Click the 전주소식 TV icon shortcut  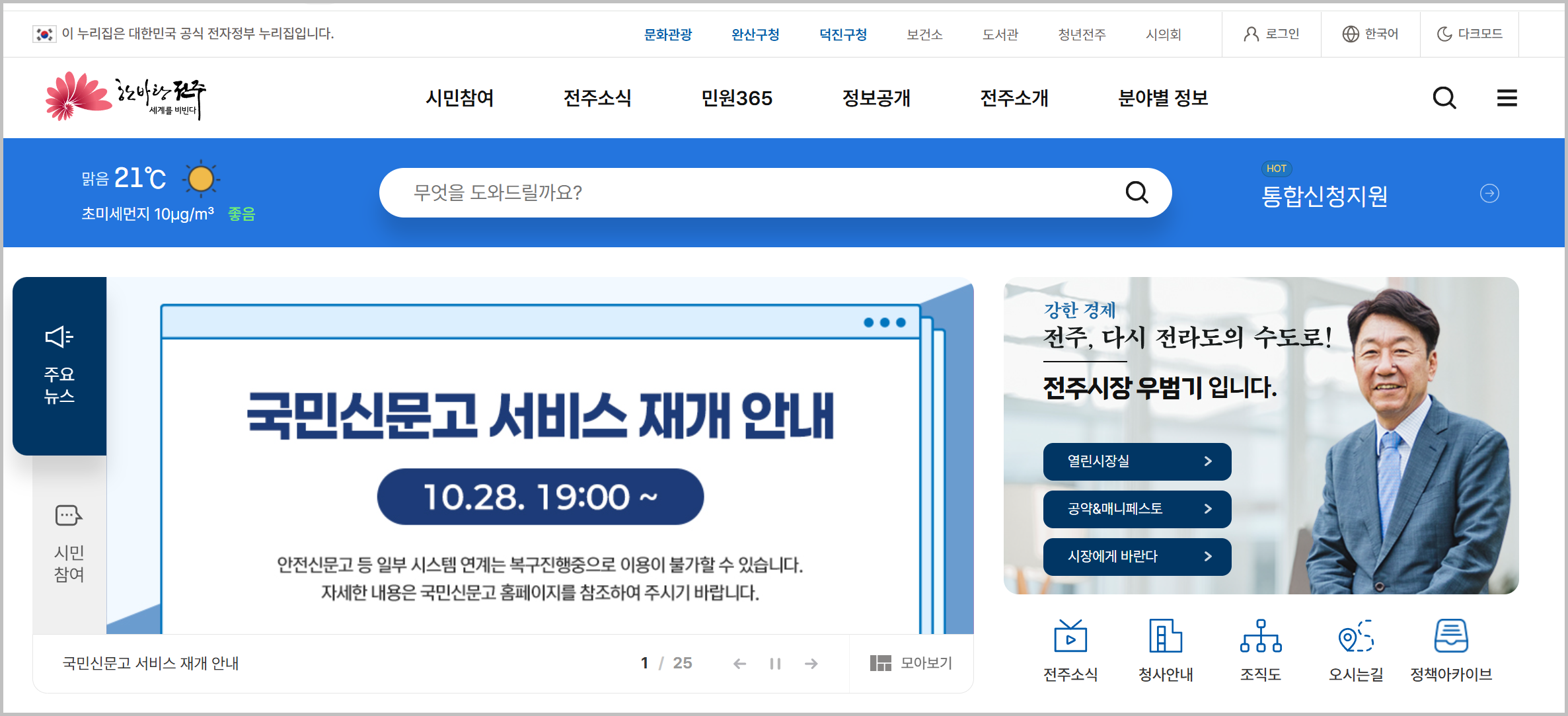[x=1070, y=637]
